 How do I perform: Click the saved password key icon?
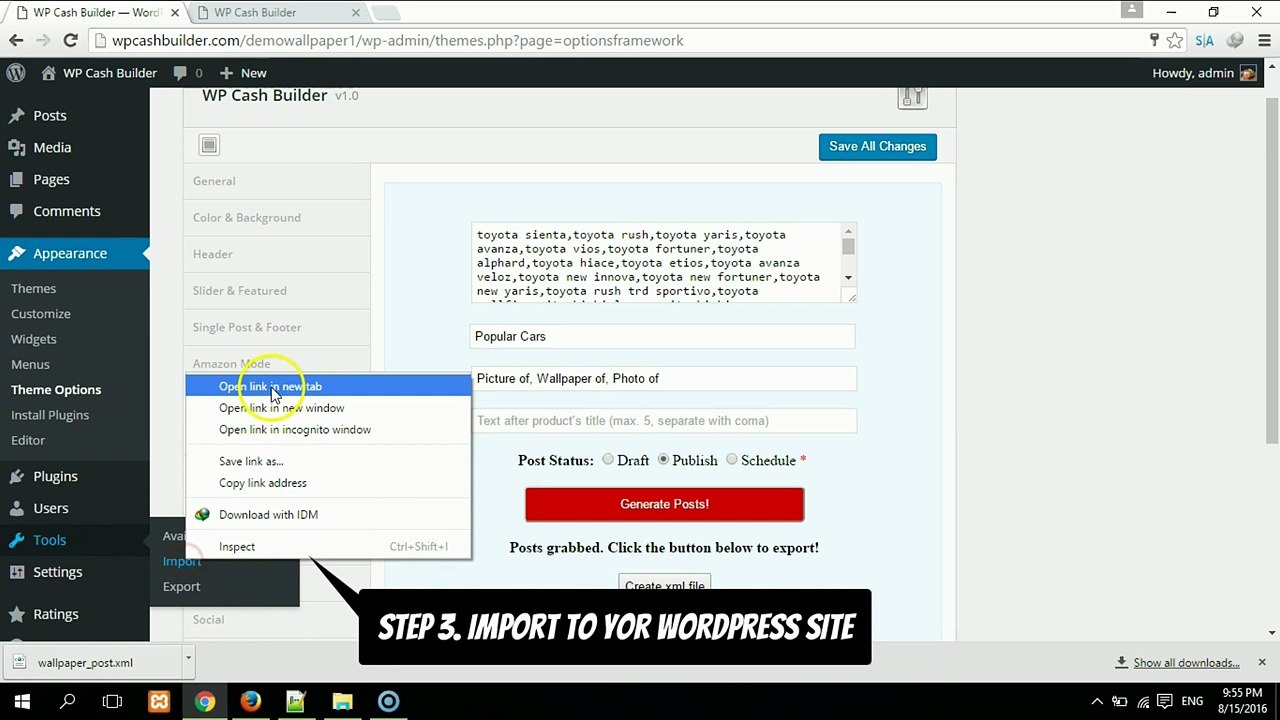click(1155, 41)
